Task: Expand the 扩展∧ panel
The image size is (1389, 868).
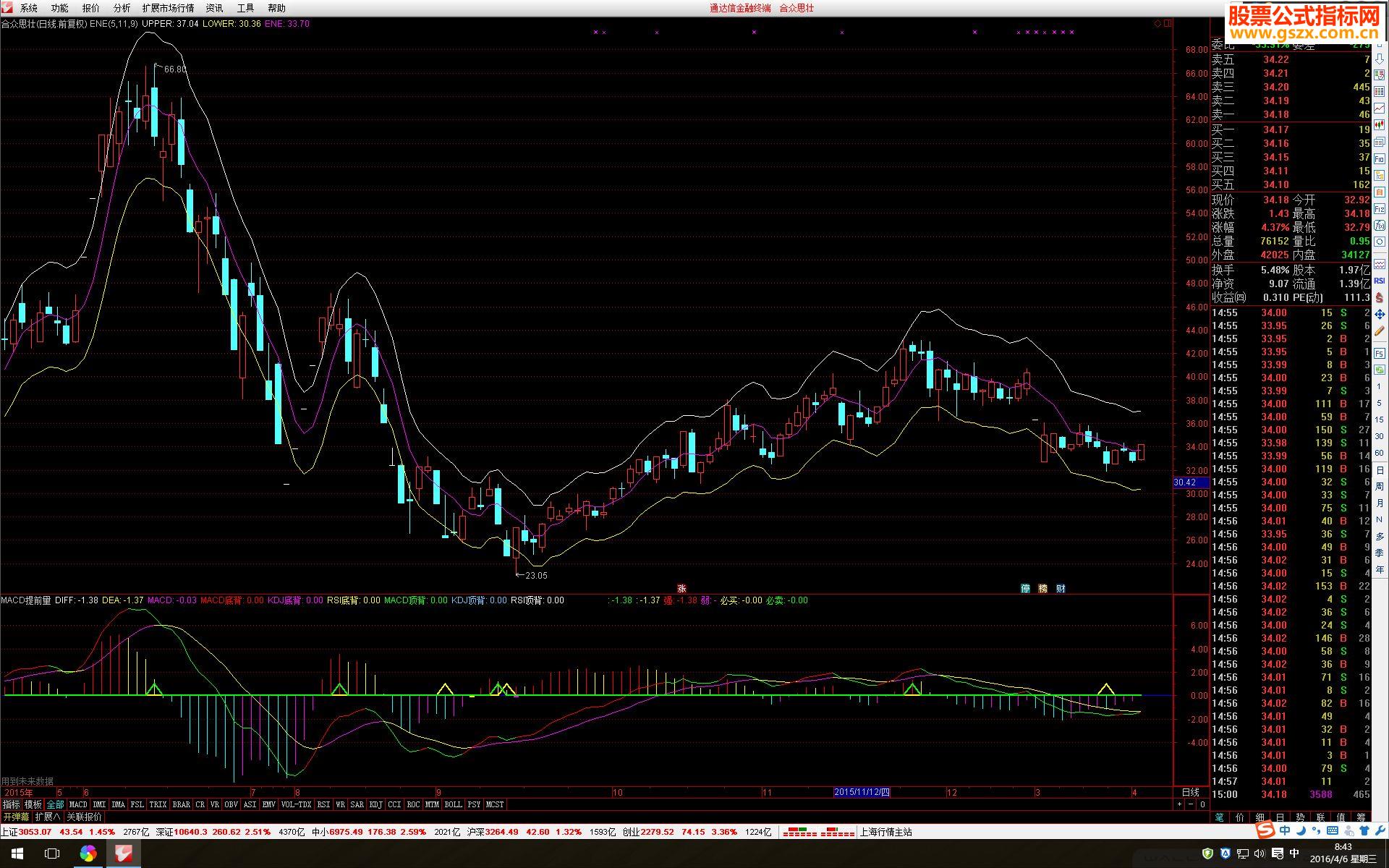Action: pyautogui.click(x=48, y=817)
